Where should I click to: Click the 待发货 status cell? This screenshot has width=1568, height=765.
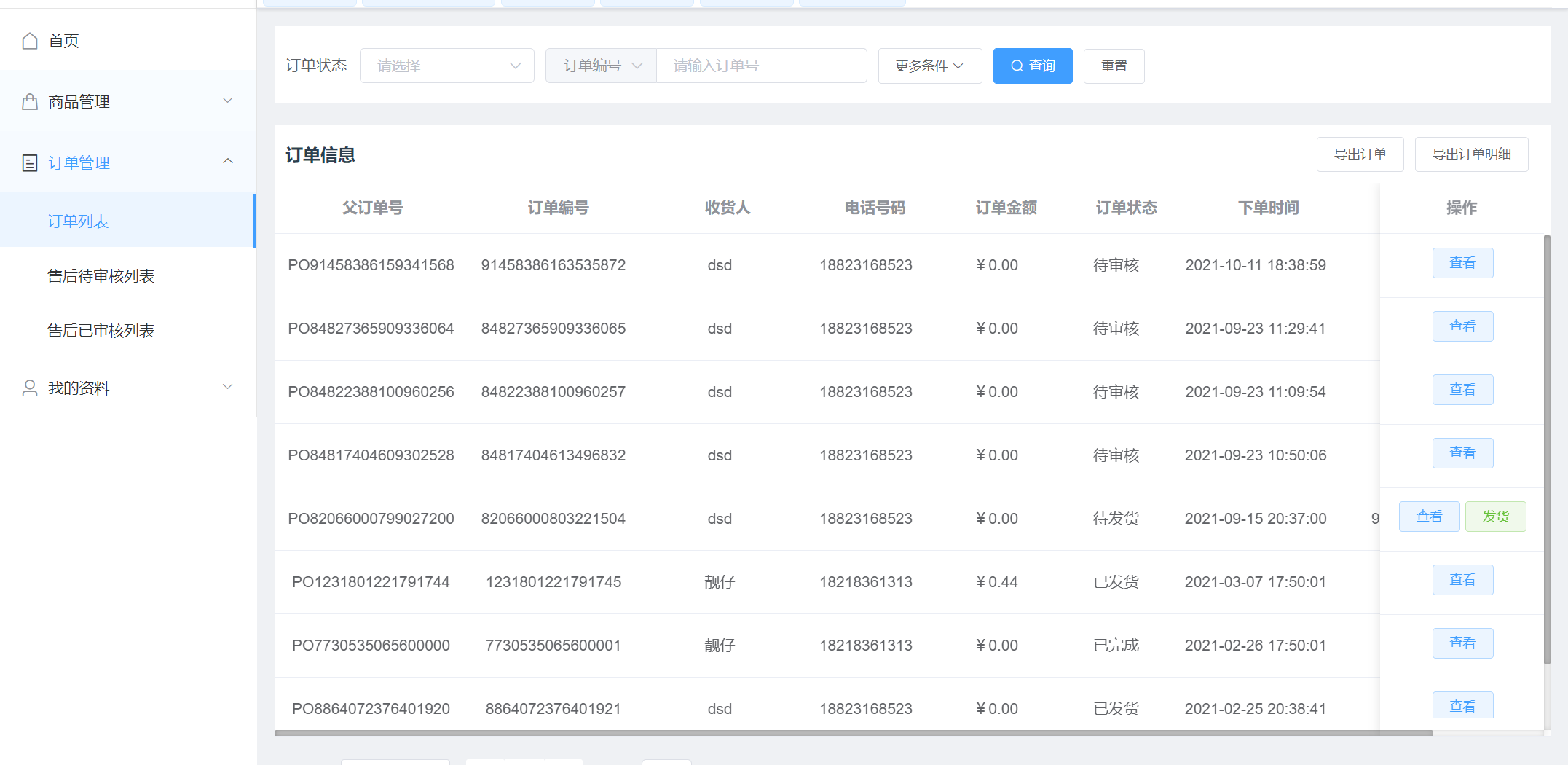point(1116,519)
